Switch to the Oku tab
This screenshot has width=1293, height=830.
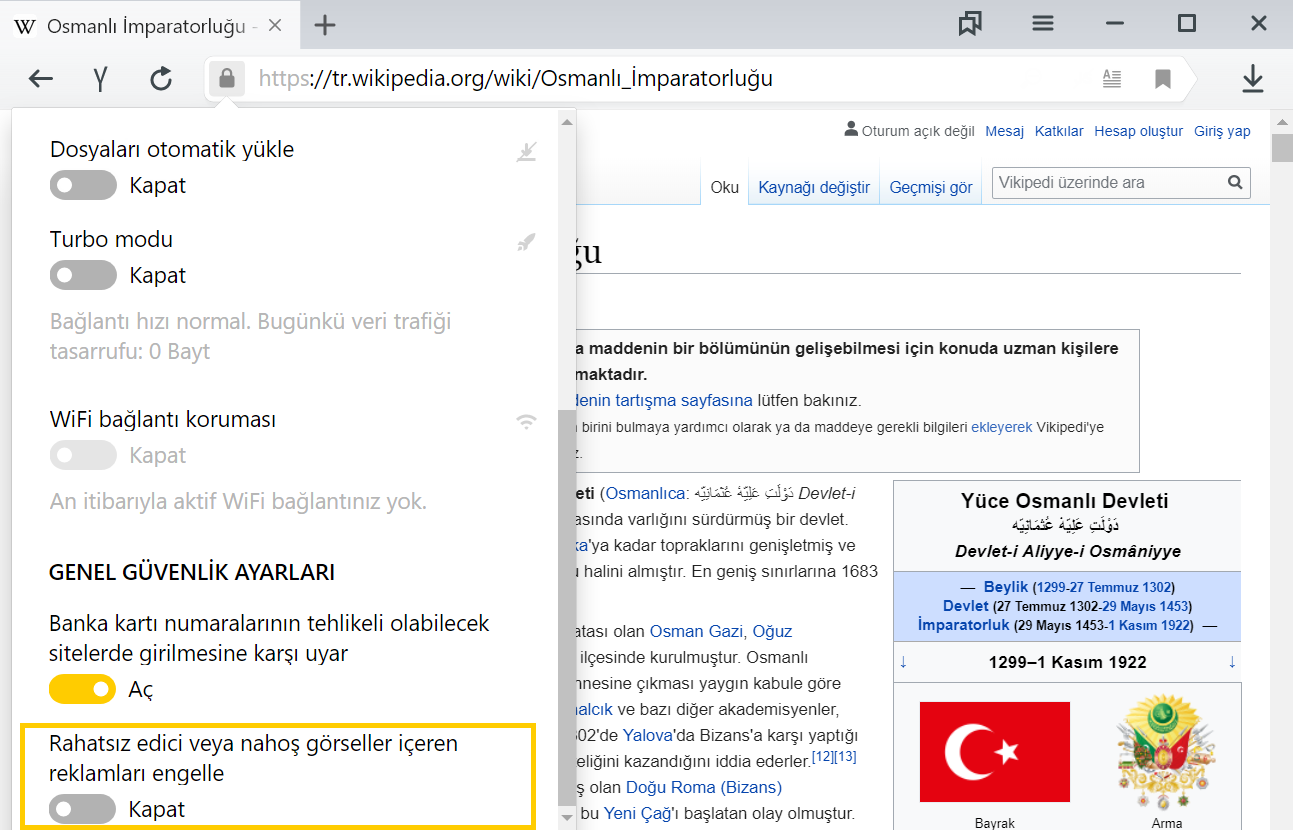(724, 187)
